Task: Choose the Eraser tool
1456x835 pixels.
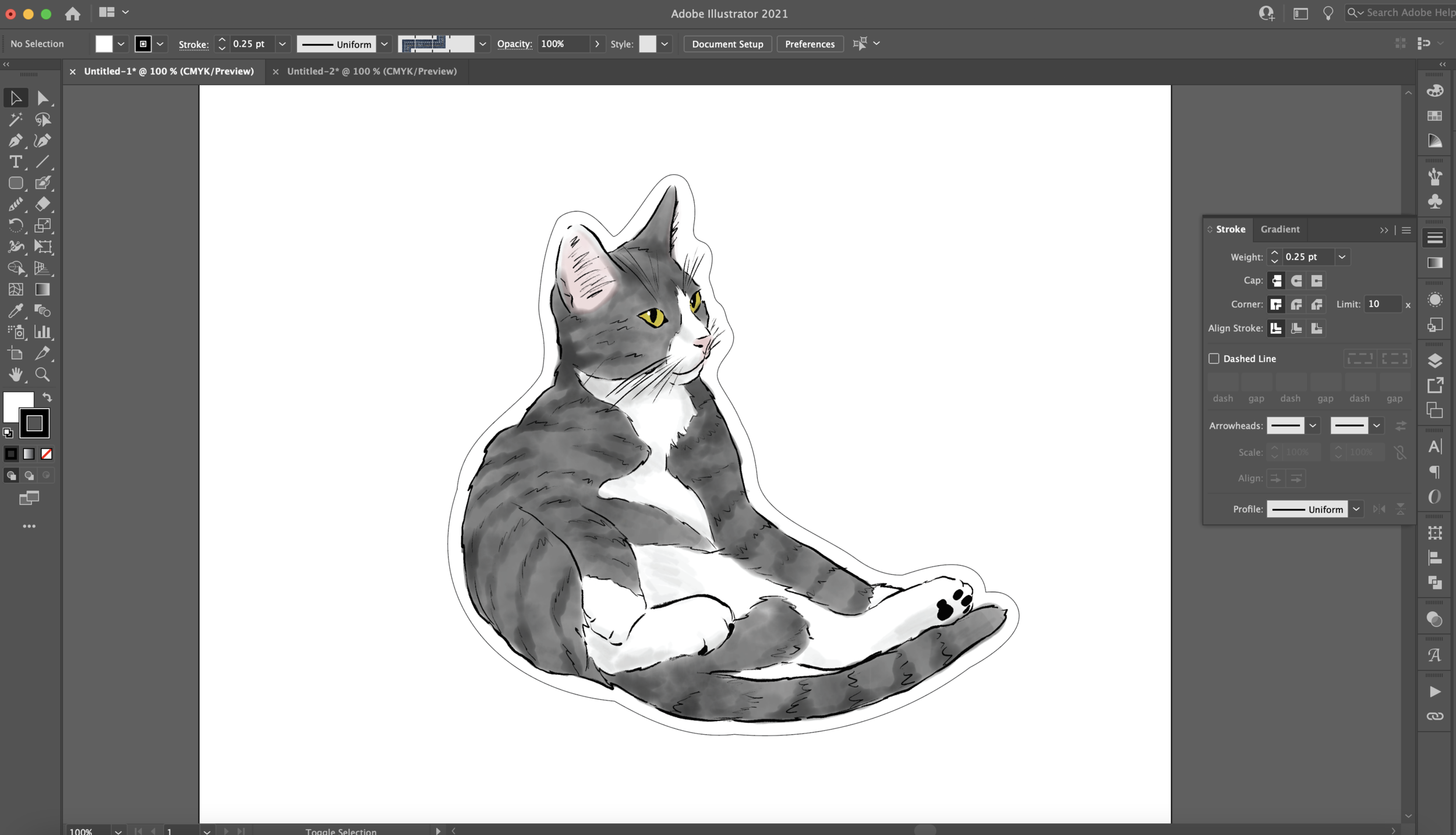Action: [x=42, y=204]
